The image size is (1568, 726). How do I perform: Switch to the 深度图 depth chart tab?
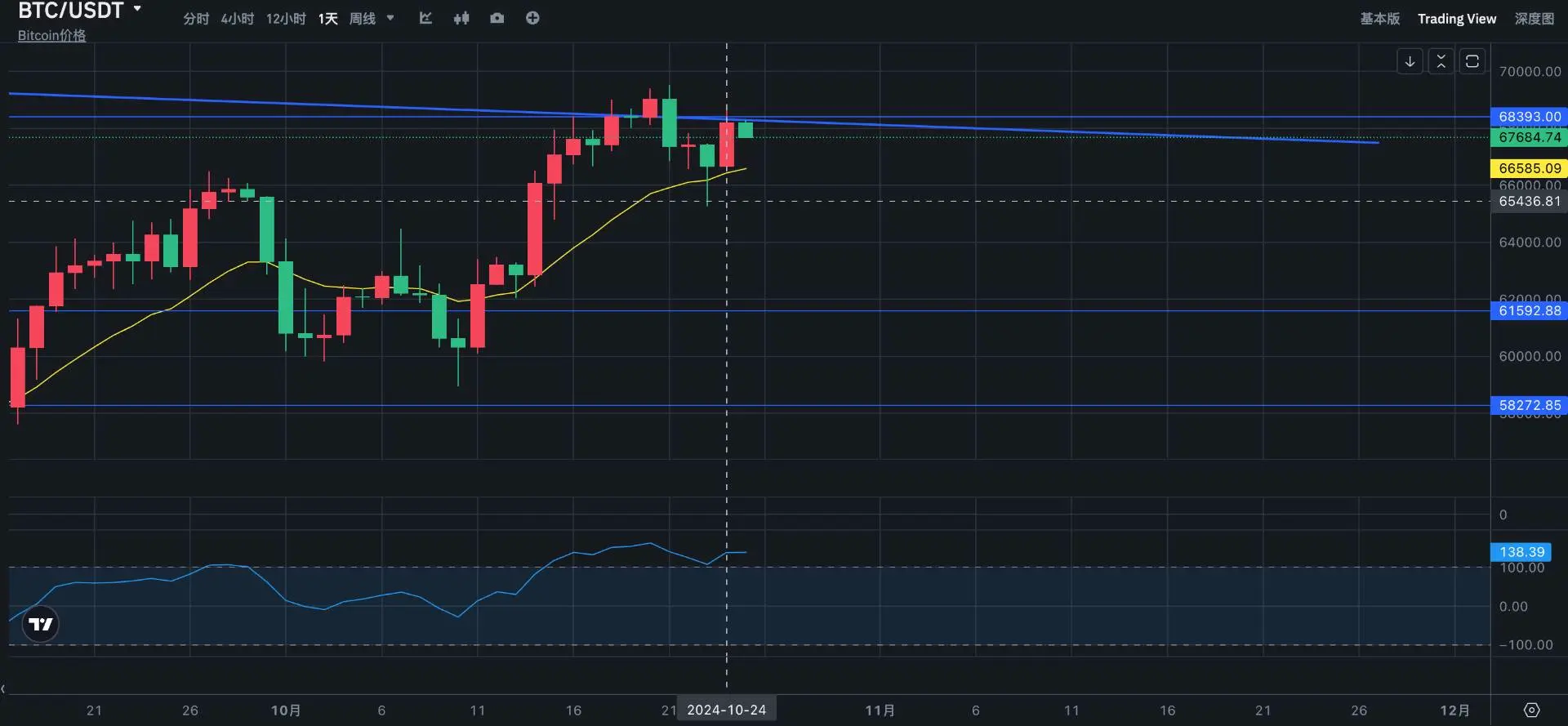[x=1535, y=19]
